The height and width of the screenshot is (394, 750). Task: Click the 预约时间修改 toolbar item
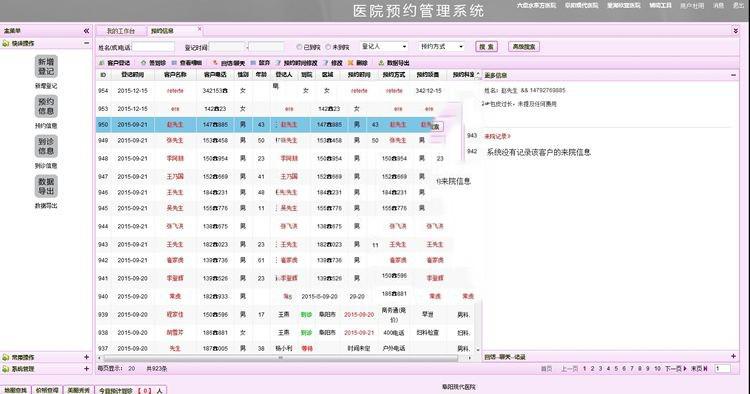[296, 63]
